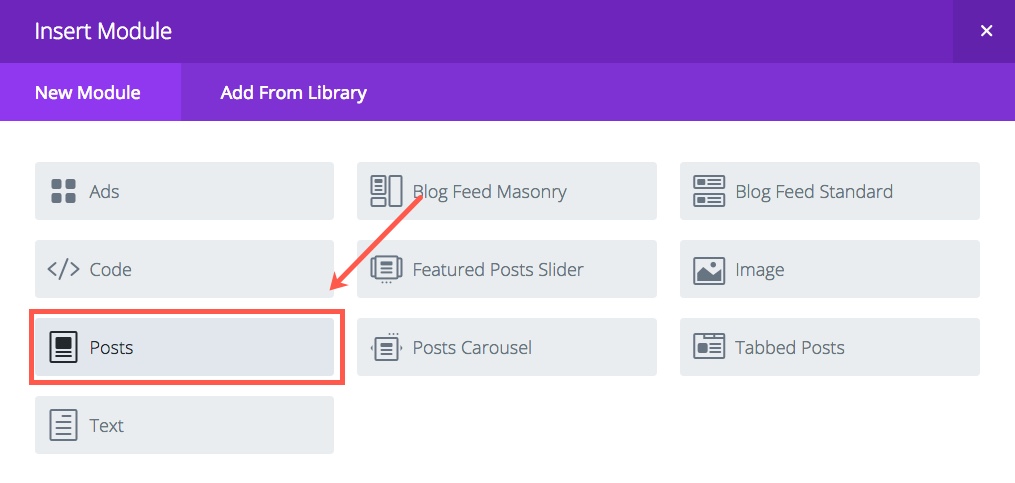Choose the Blog Feed Masonry module
Viewport: 1015px width, 483px height.
(x=507, y=191)
